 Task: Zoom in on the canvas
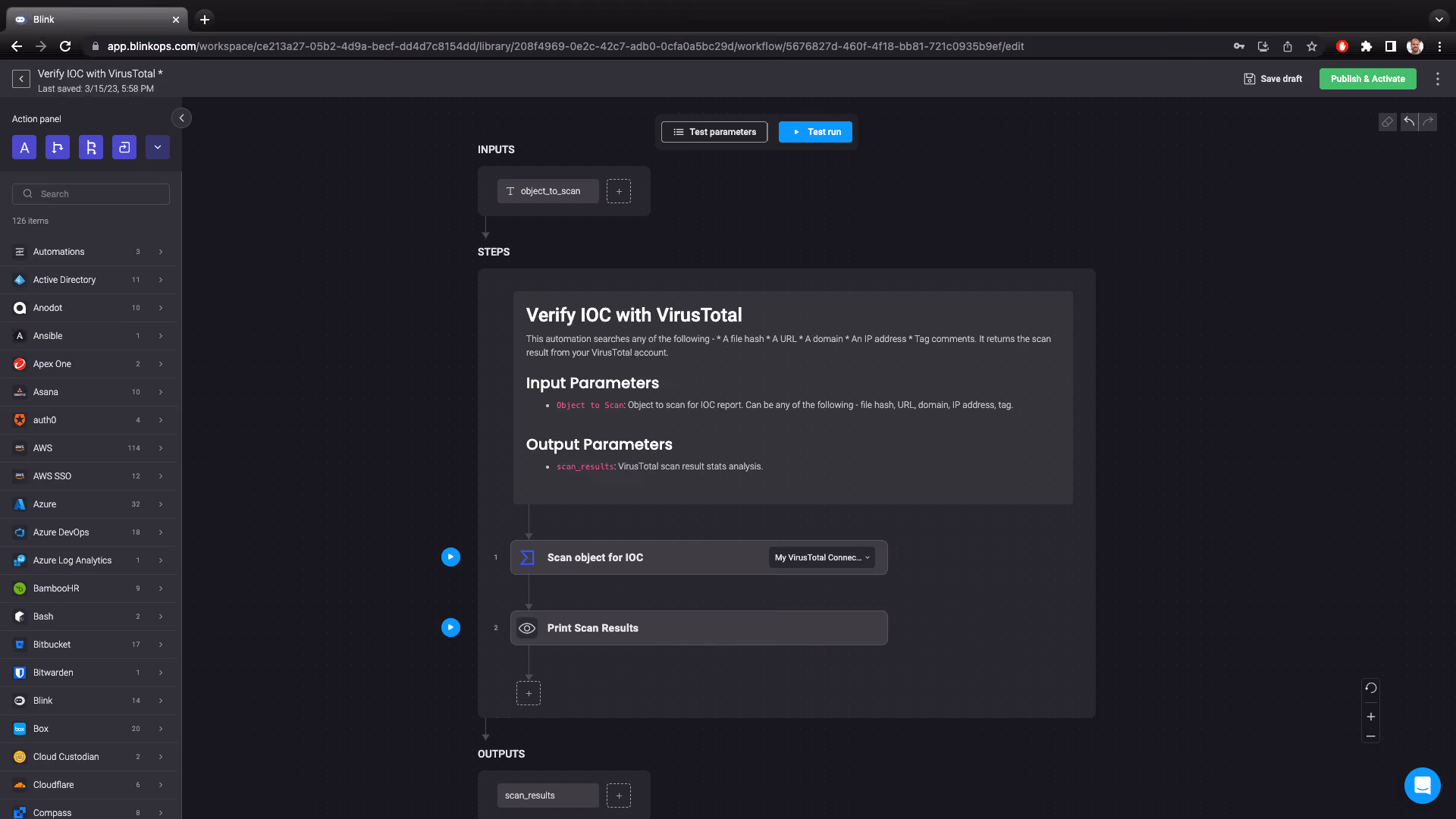point(1371,717)
